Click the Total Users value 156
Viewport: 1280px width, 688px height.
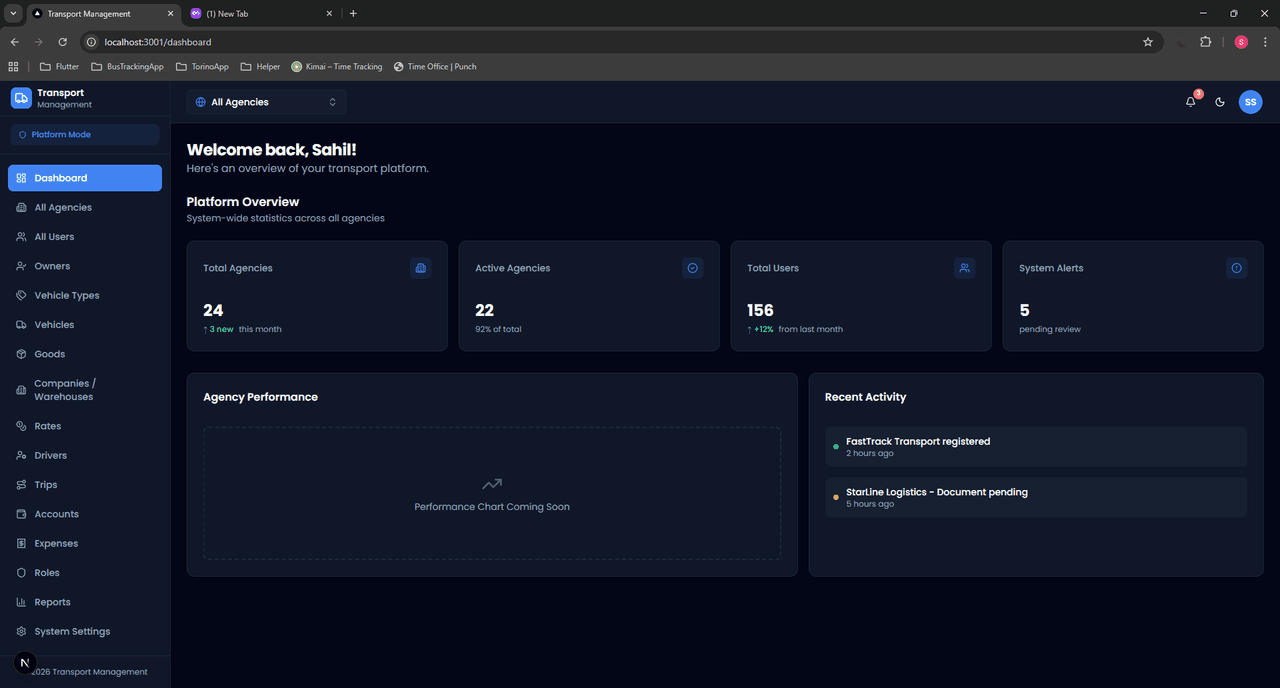[x=760, y=310]
